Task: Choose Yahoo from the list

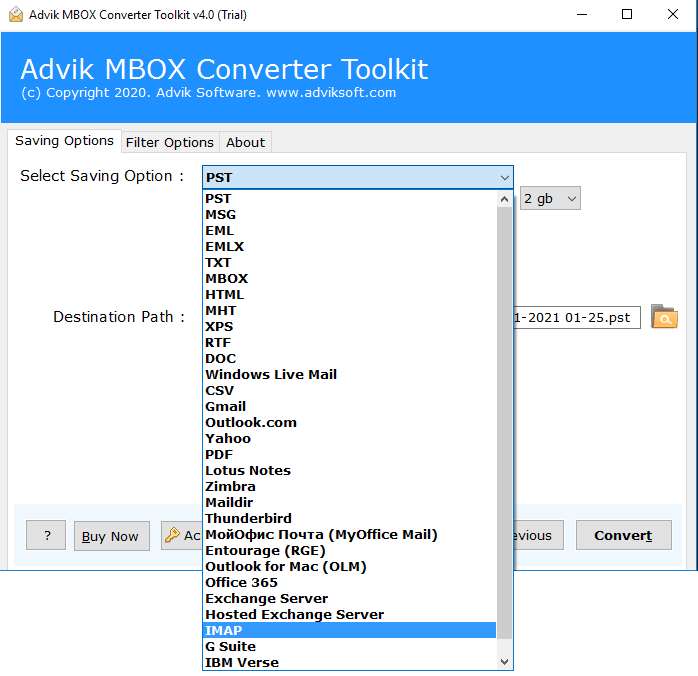Action: 349,439
